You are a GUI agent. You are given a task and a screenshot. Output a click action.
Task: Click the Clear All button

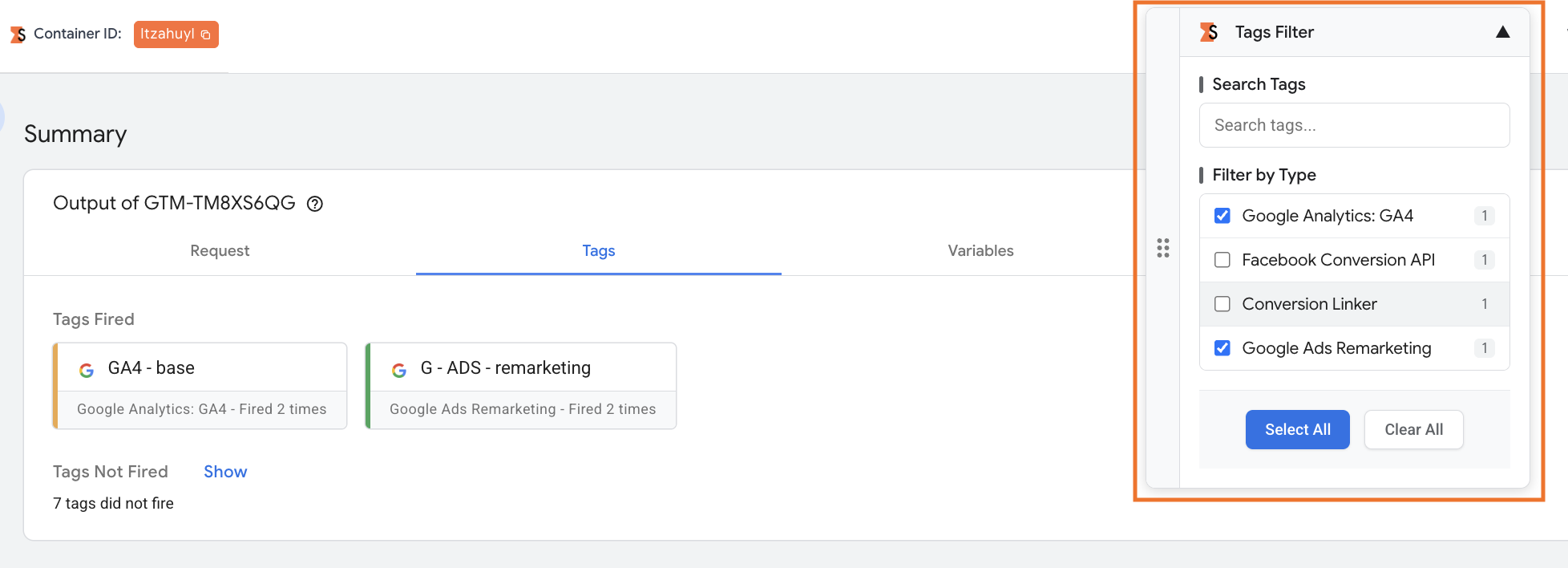[1414, 430]
